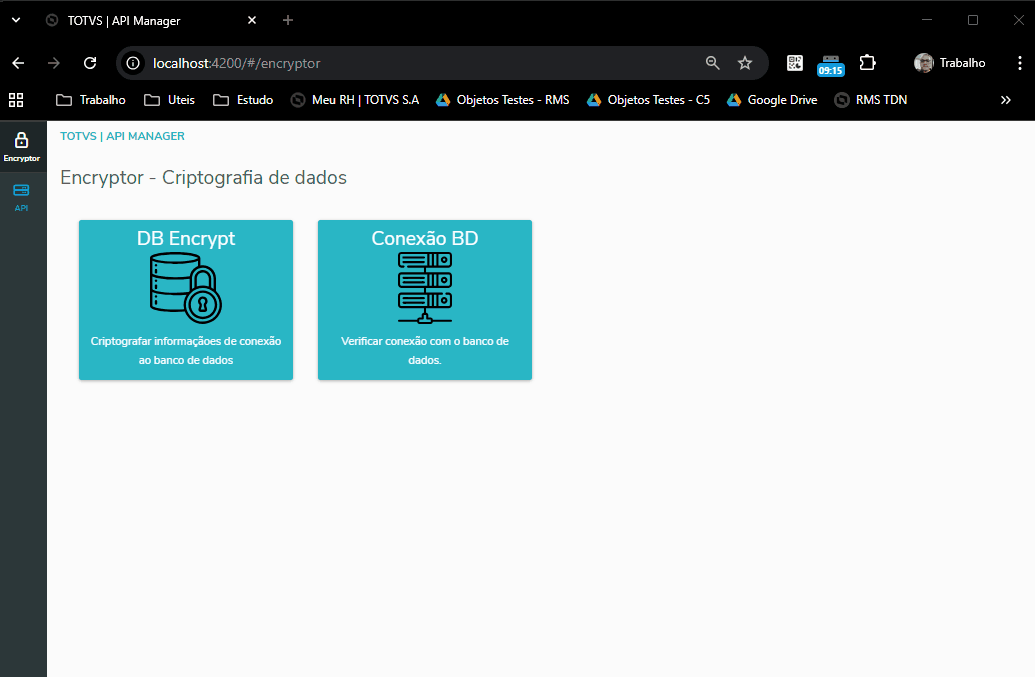
Task: Open the DB Encrypt card
Action: [x=185, y=300]
